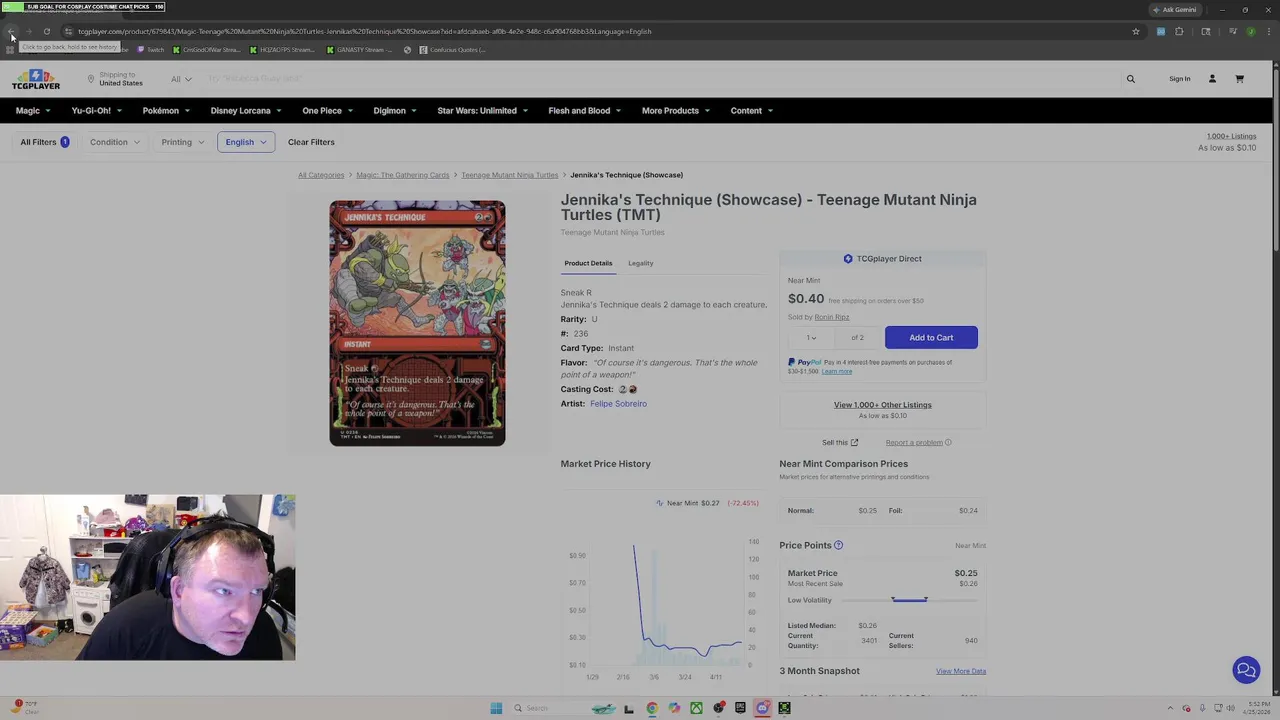Select the Legality tab
This screenshot has height=720, width=1280.
(641, 263)
